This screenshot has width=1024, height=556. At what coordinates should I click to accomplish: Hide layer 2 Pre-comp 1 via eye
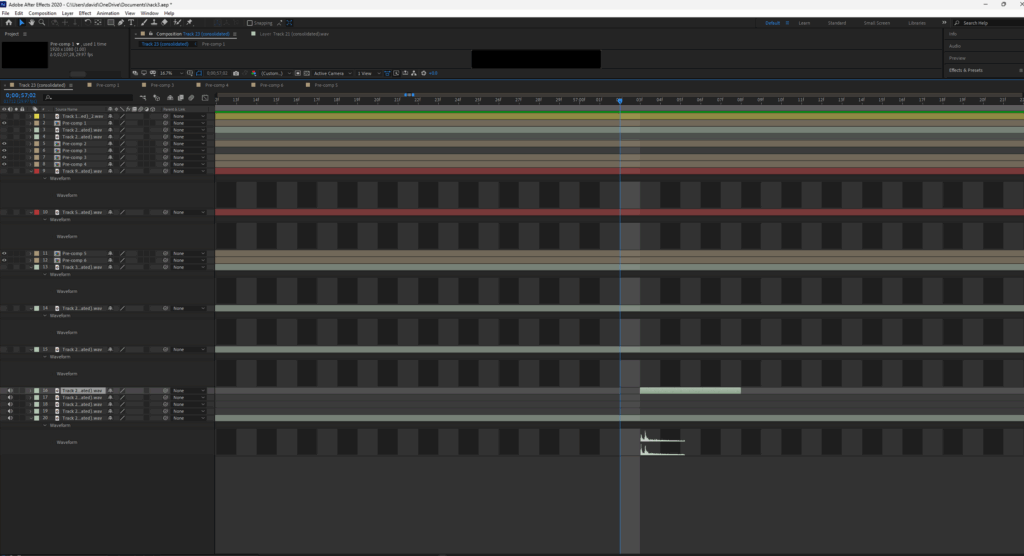tap(4, 123)
